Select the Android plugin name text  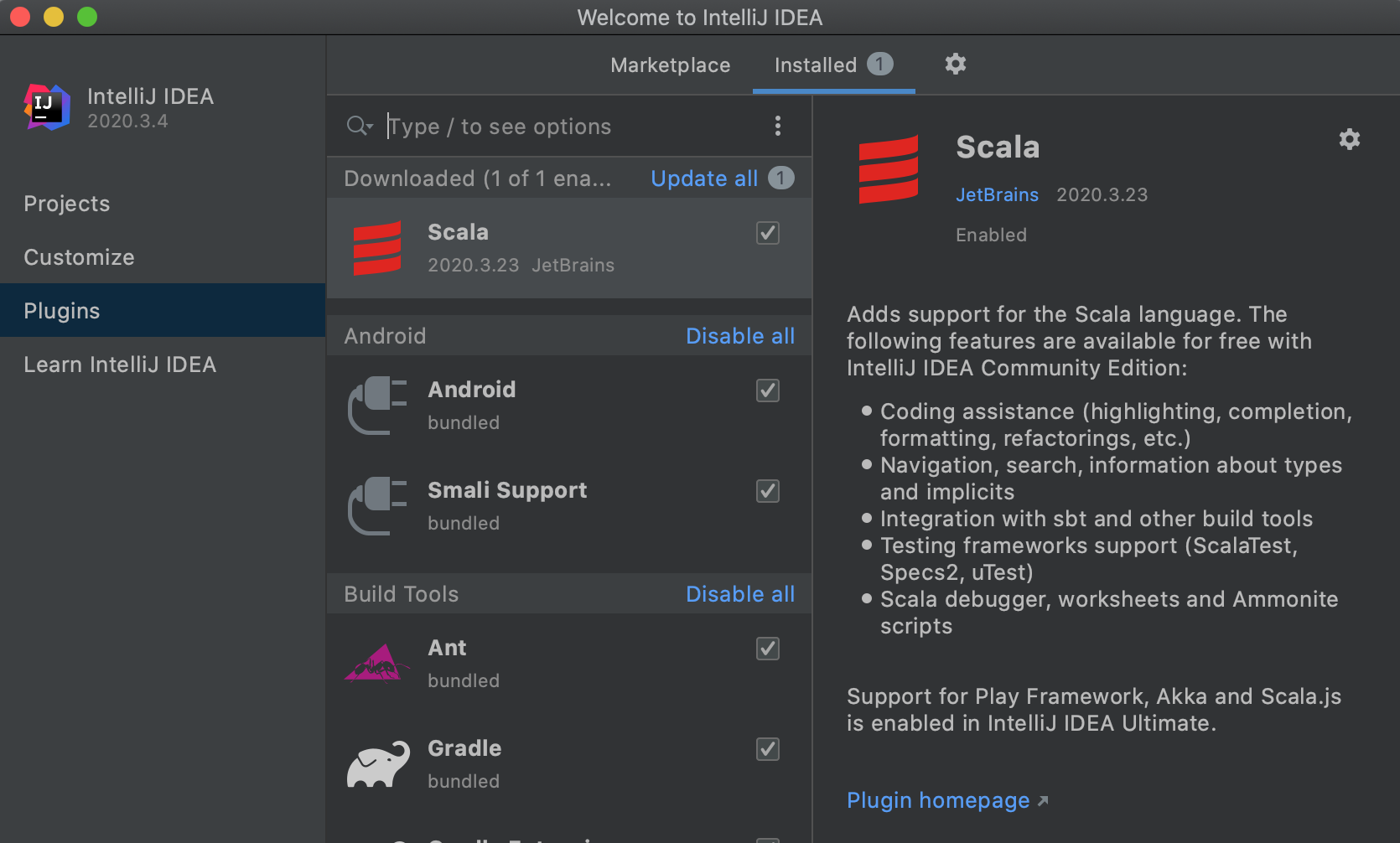click(472, 390)
